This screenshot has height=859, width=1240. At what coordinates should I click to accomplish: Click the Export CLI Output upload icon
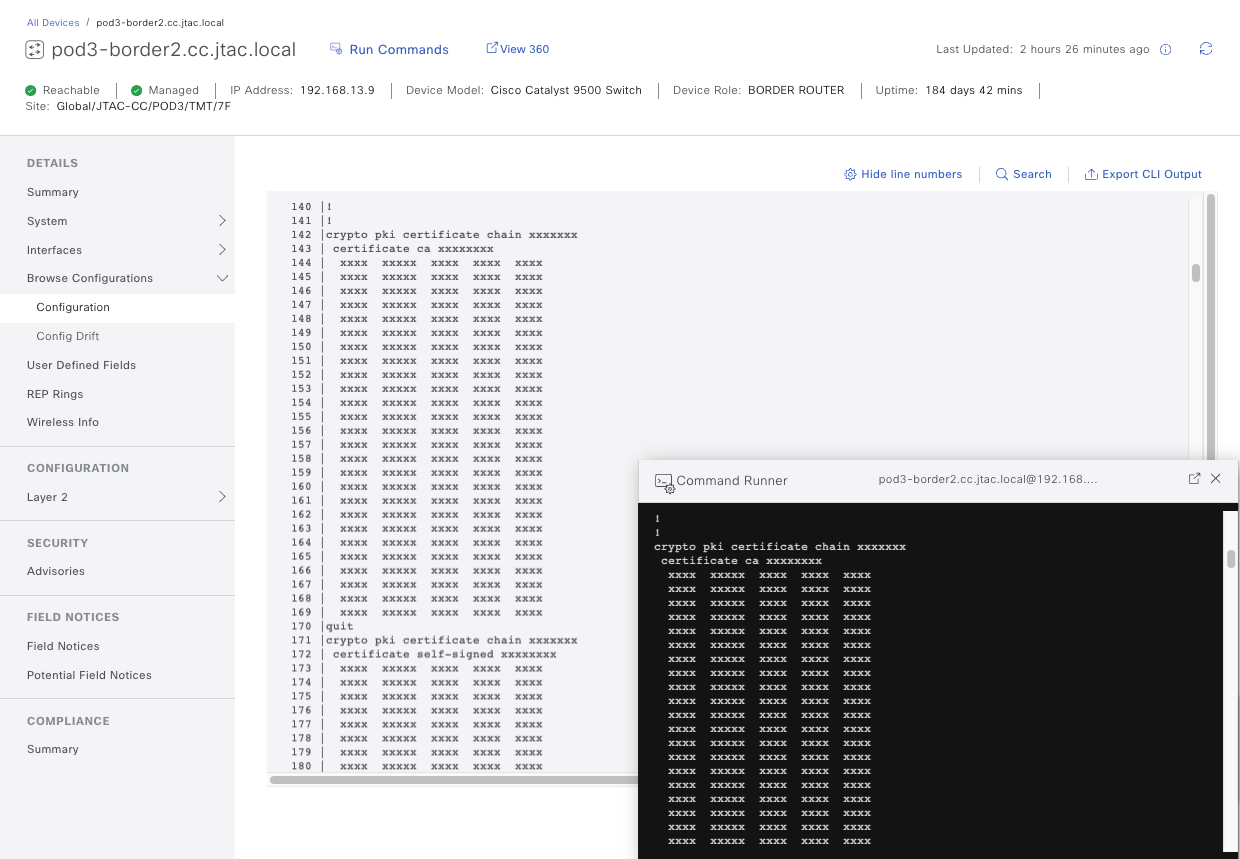click(1091, 174)
